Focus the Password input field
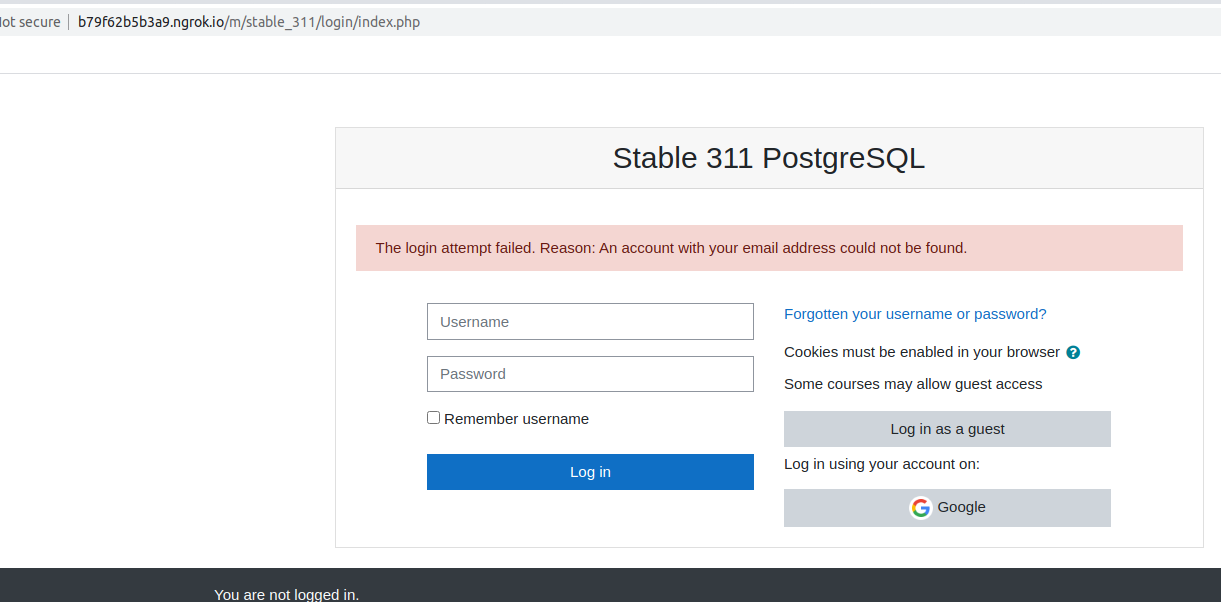Image resolution: width=1221 pixels, height=602 pixels. 590,374
